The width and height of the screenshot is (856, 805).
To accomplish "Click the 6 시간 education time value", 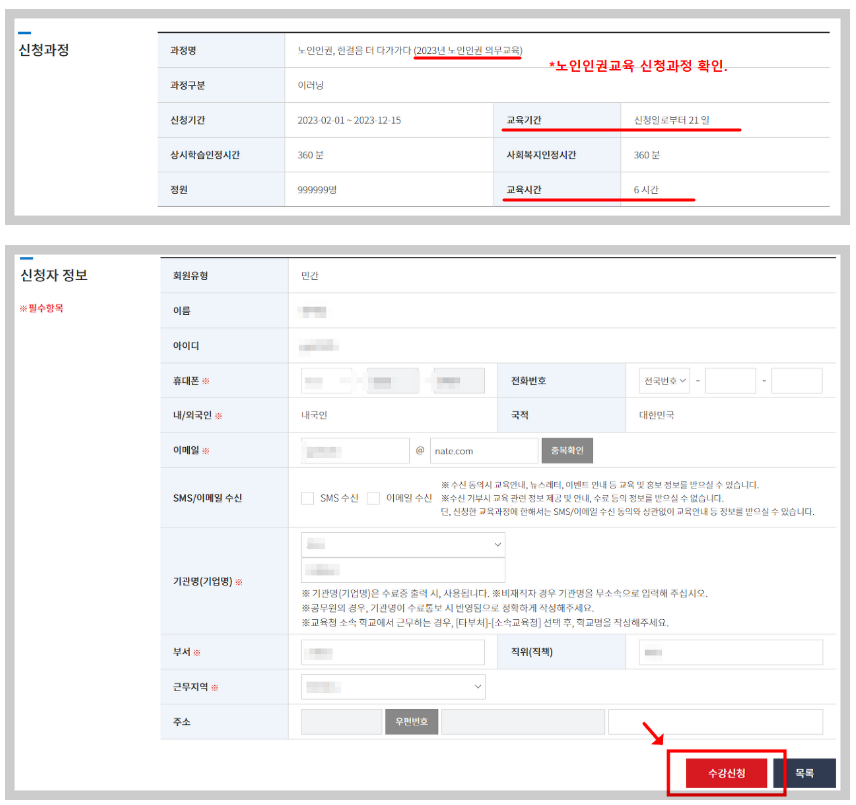I will [646, 190].
